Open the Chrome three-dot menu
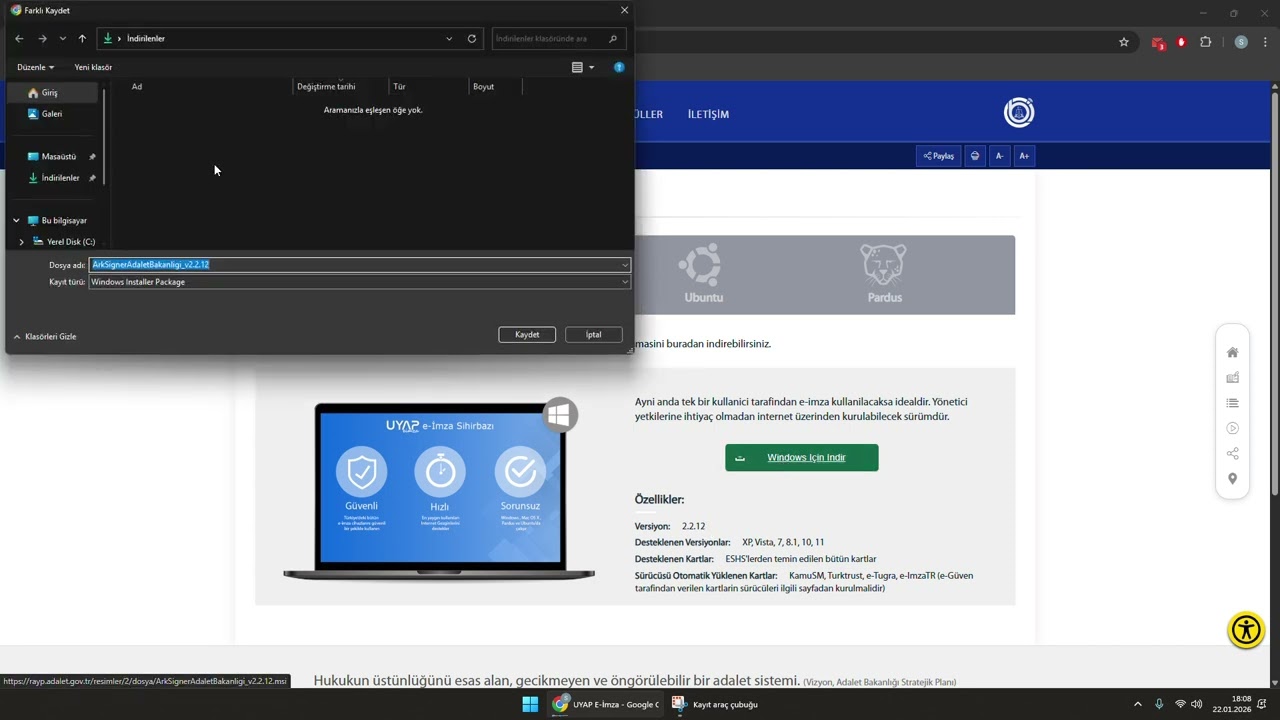The width and height of the screenshot is (1280, 720). [x=1265, y=42]
